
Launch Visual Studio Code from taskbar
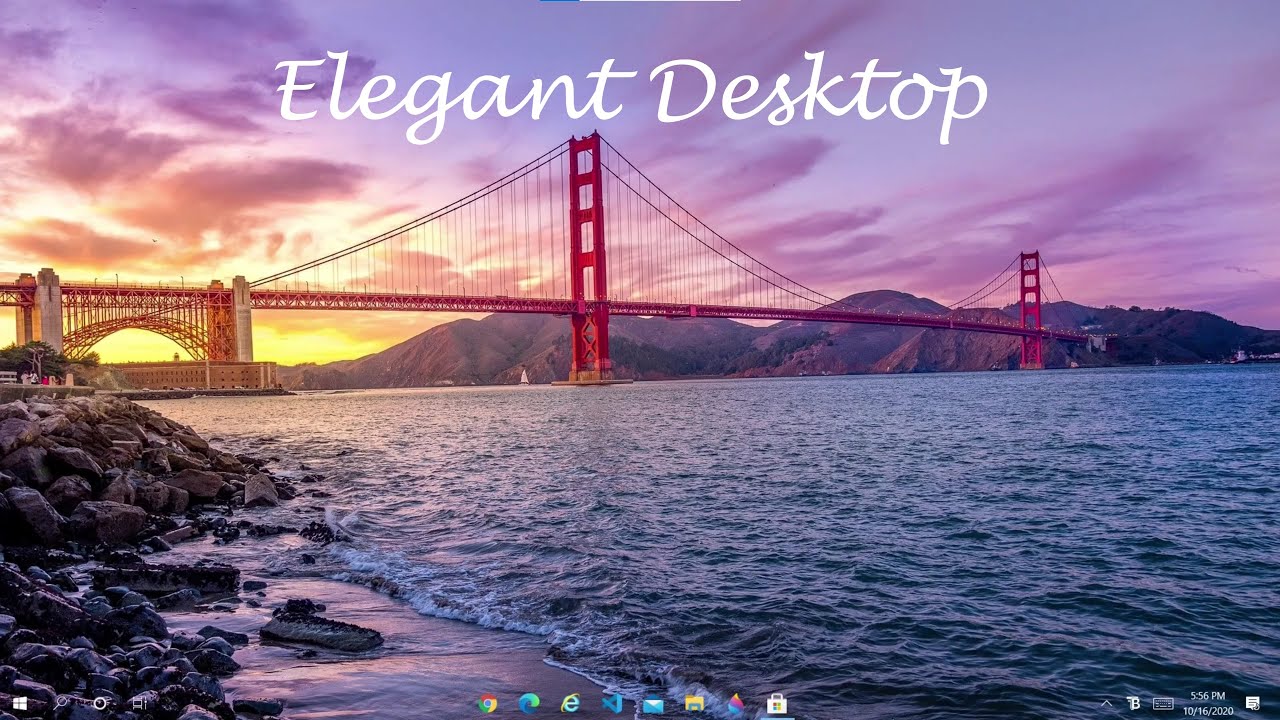(x=612, y=704)
